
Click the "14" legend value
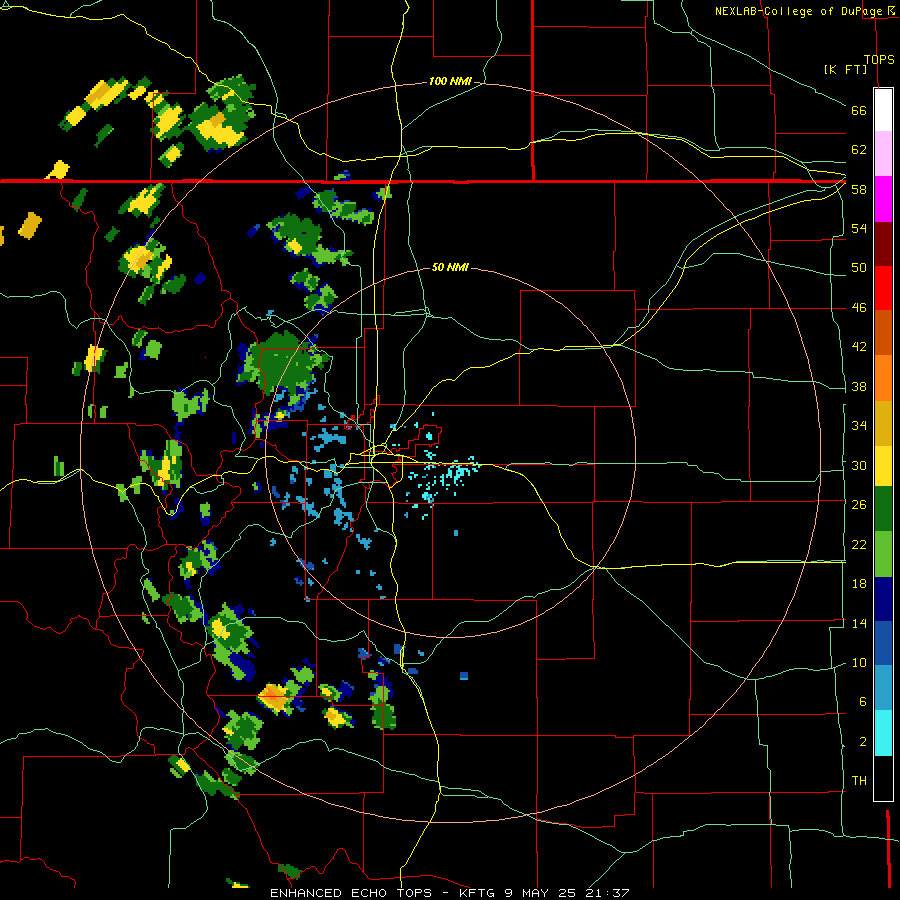pos(859,623)
